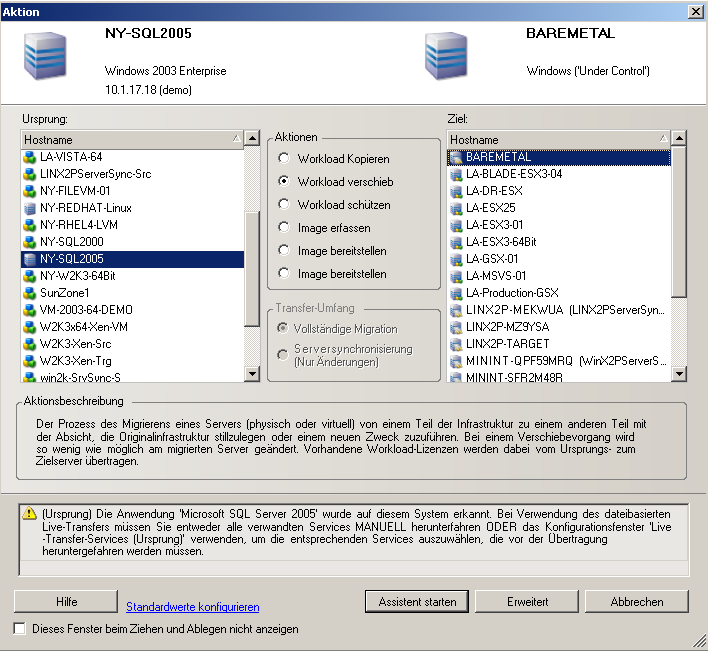708x651 pixels.
Task: Click up arrow of Ursprung list scrollbar
Action: coord(252,138)
